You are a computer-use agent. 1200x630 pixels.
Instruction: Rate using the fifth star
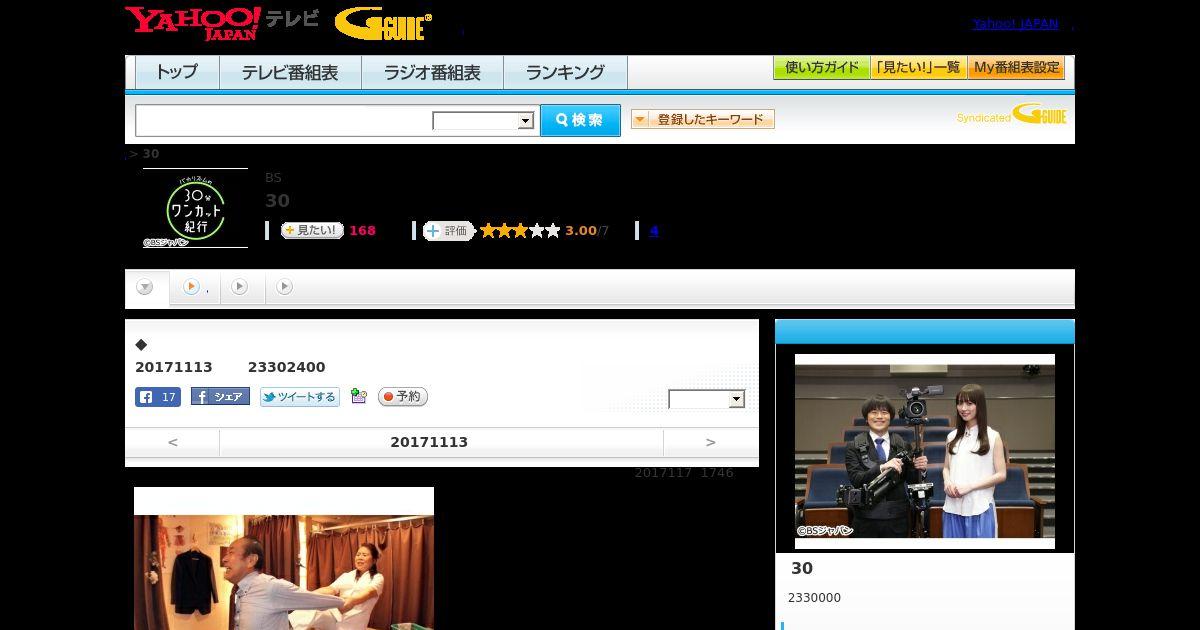point(552,231)
